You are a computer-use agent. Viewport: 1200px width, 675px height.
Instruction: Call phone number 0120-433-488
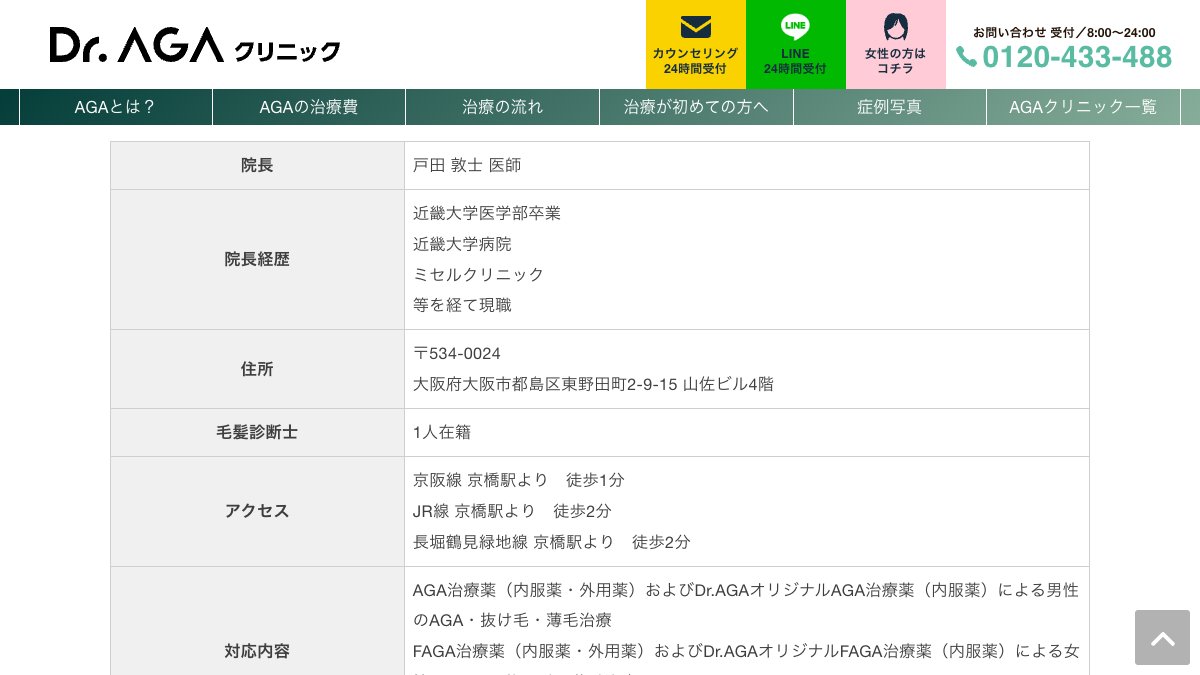click(x=1076, y=57)
